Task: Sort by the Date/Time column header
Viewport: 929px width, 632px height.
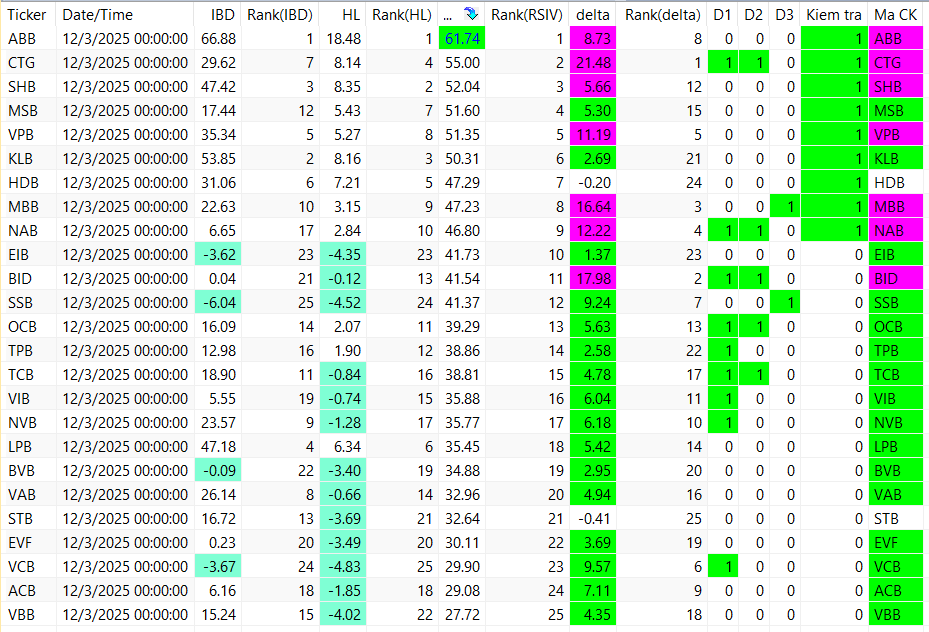Action: [x=98, y=14]
